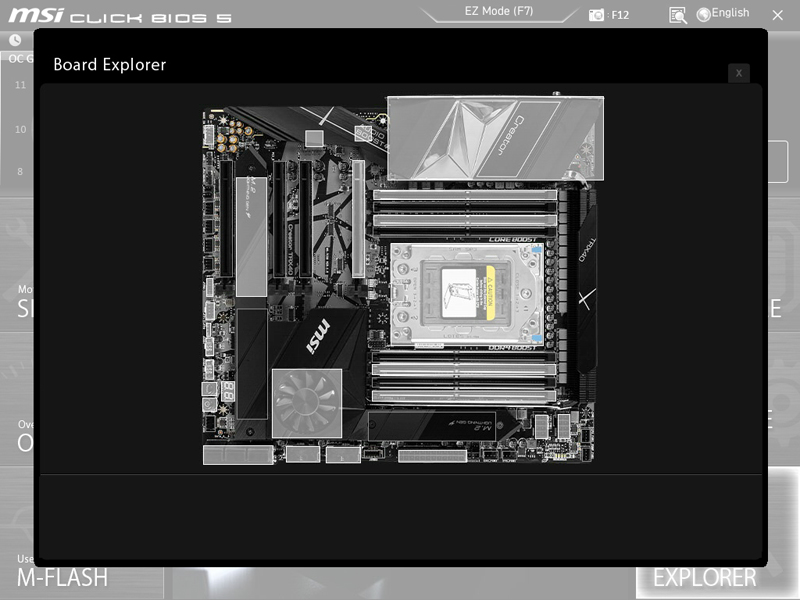Screen dimensions: 800x600
Task: Select the CPU socket on the board
Action: click(467, 294)
